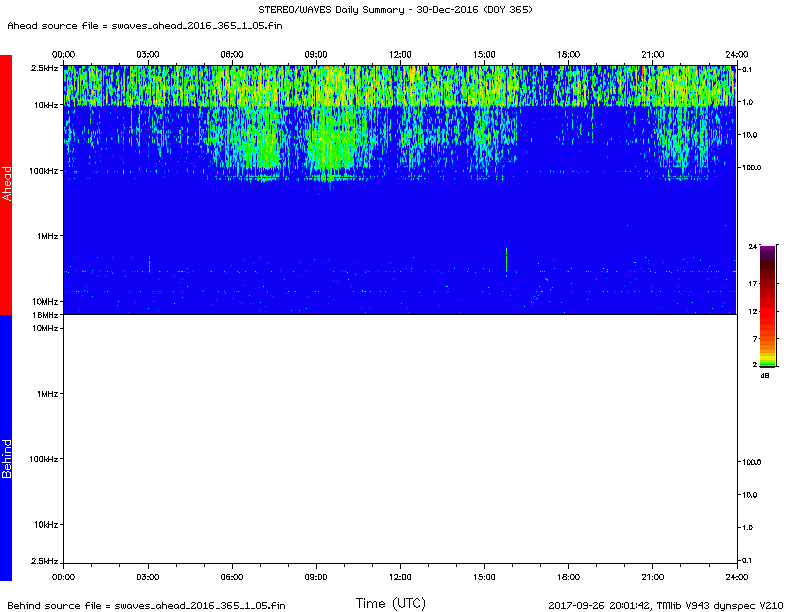This screenshot has width=792, height=612.
Task: Click the 16MHz label between the panels
Action: (43, 315)
